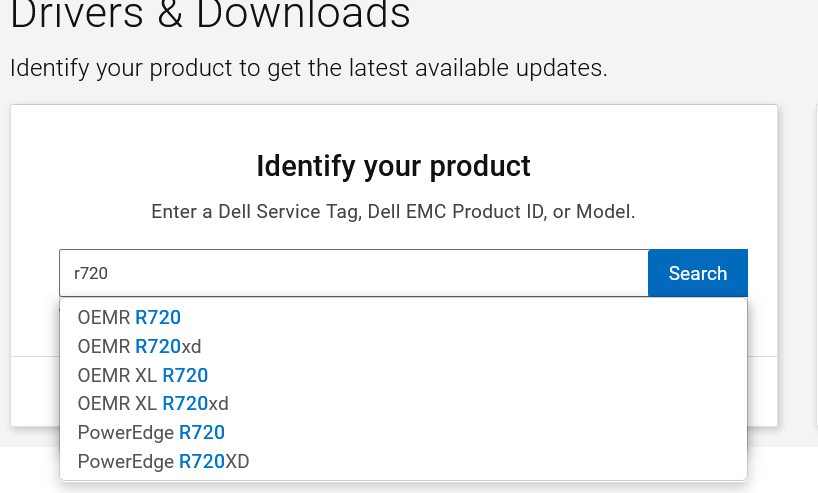Click the r720 text in search box
Screen dimensions: 818x493
pyautogui.click(x=91, y=273)
